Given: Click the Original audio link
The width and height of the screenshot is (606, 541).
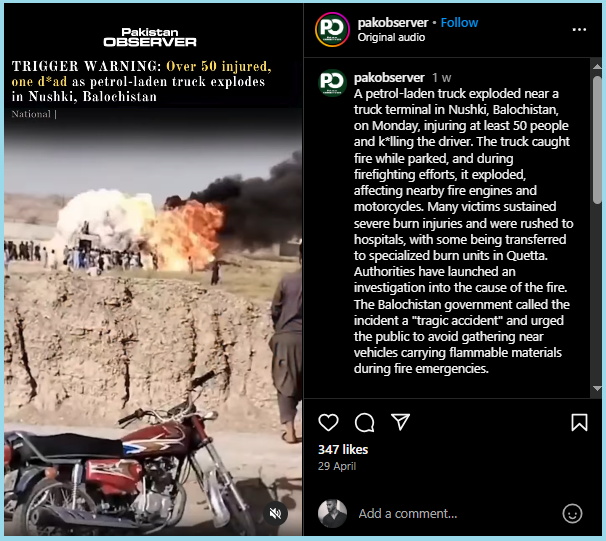Looking at the screenshot, I should pos(391,37).
